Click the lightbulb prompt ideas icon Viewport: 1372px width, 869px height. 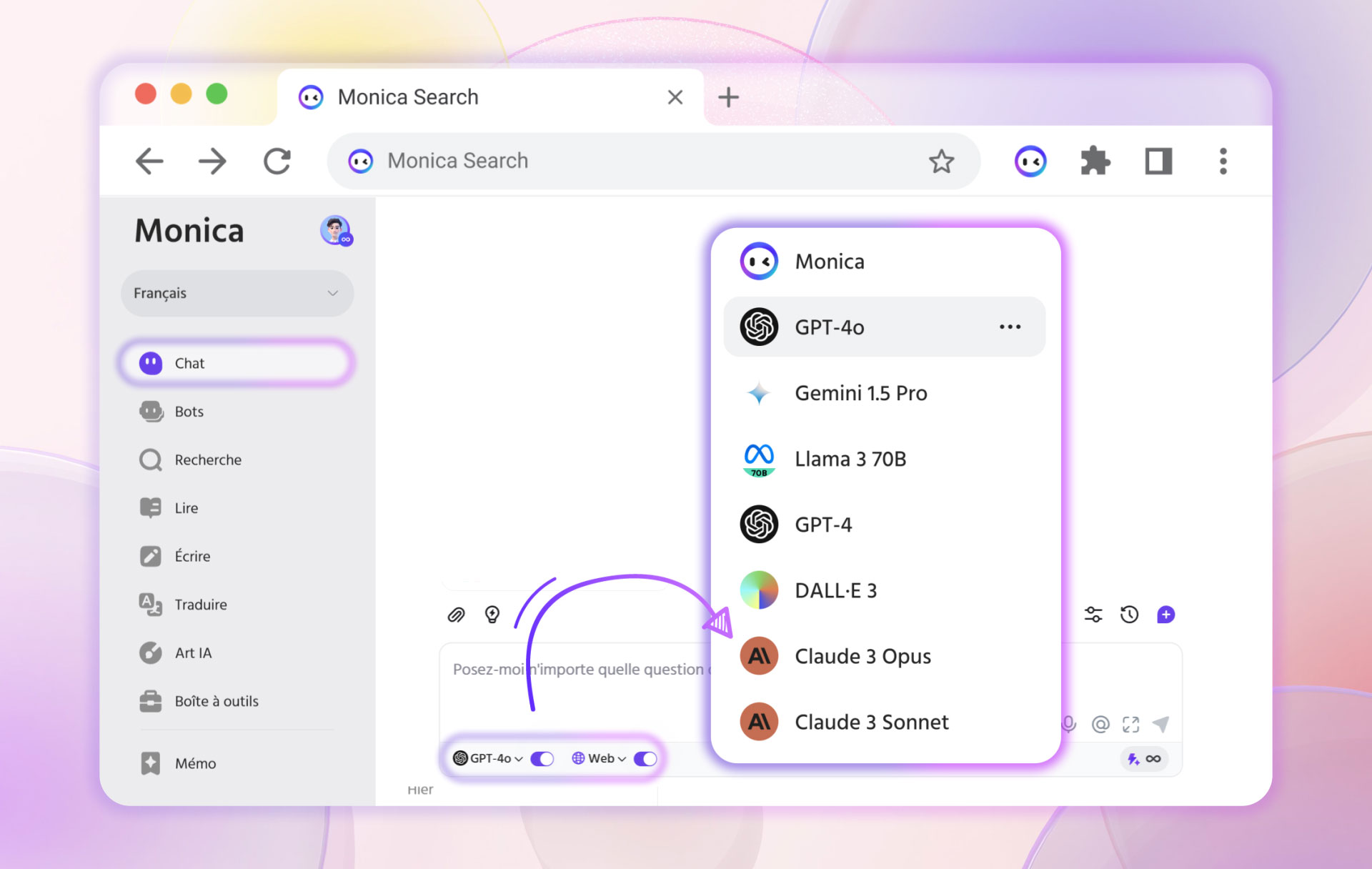coord(492,615)
